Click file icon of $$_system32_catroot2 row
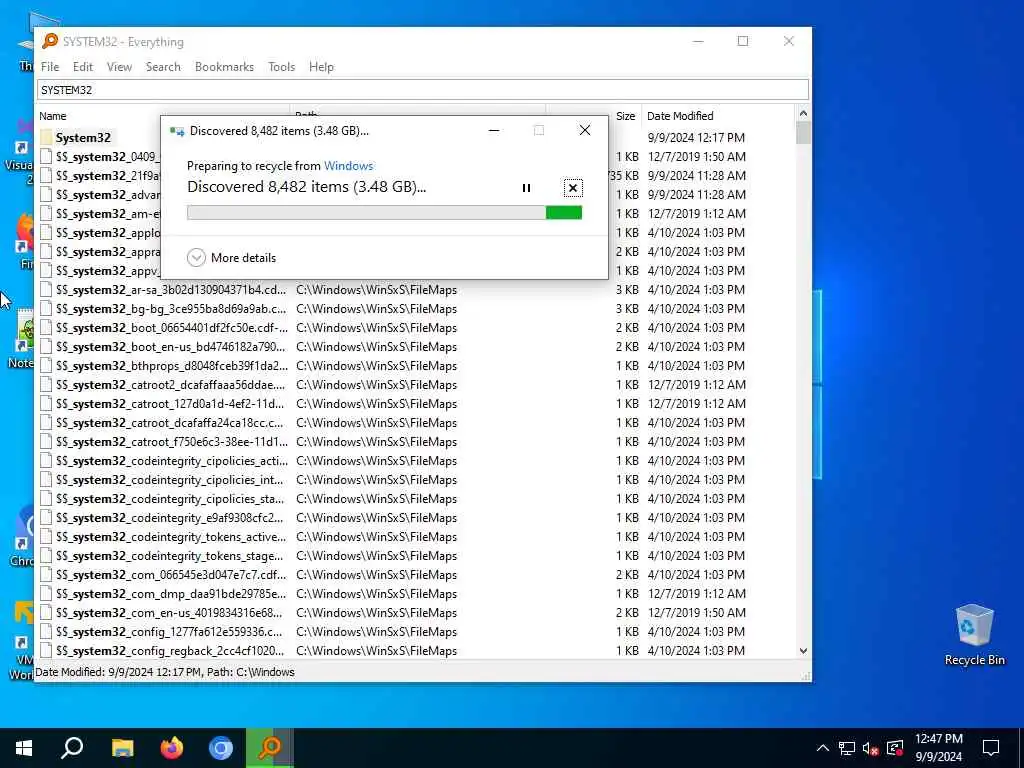Screen dimensions: 1024x768 (46, 385)
